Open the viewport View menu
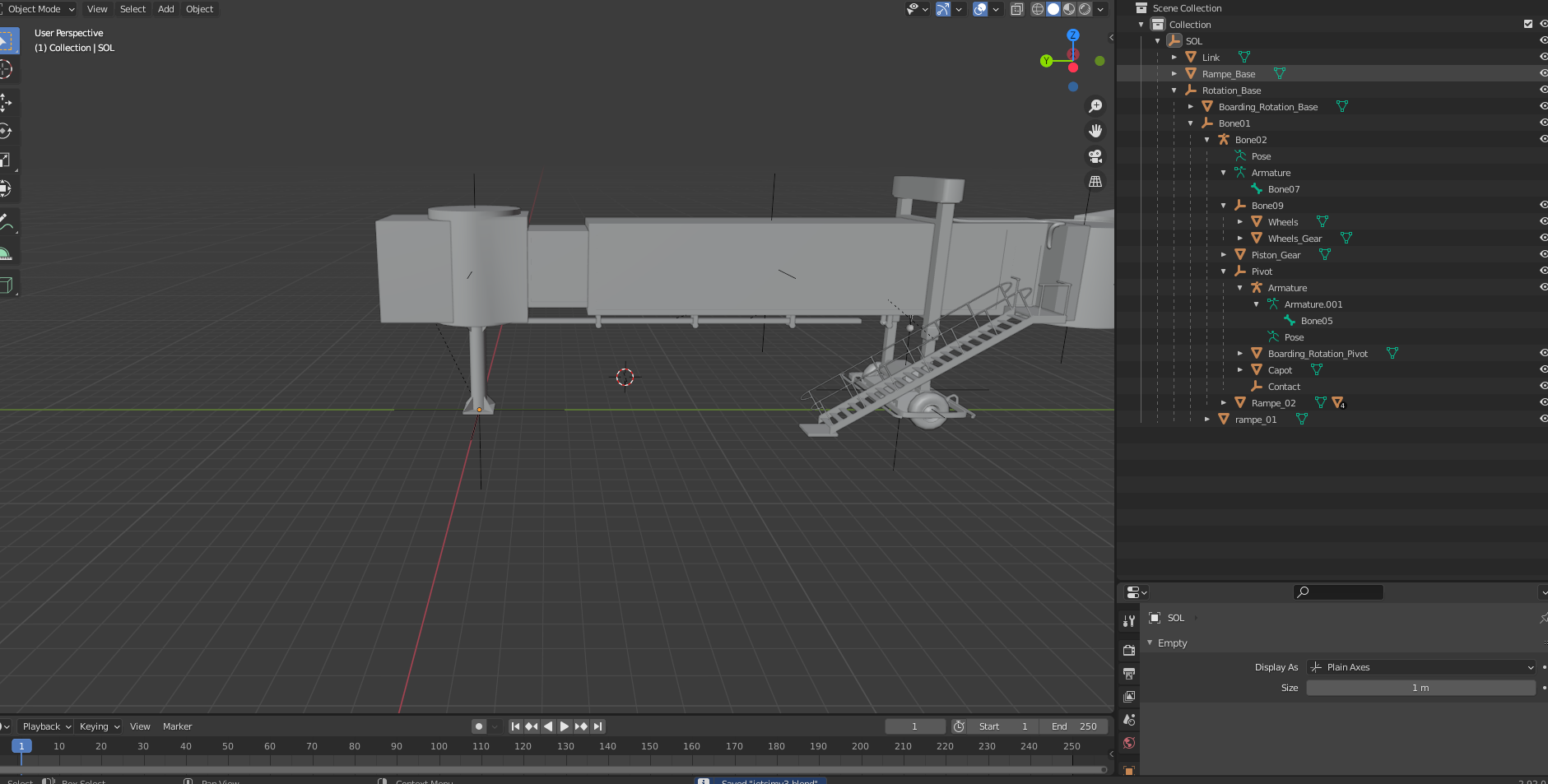1548x784 pixels. [x=97, y=9]
